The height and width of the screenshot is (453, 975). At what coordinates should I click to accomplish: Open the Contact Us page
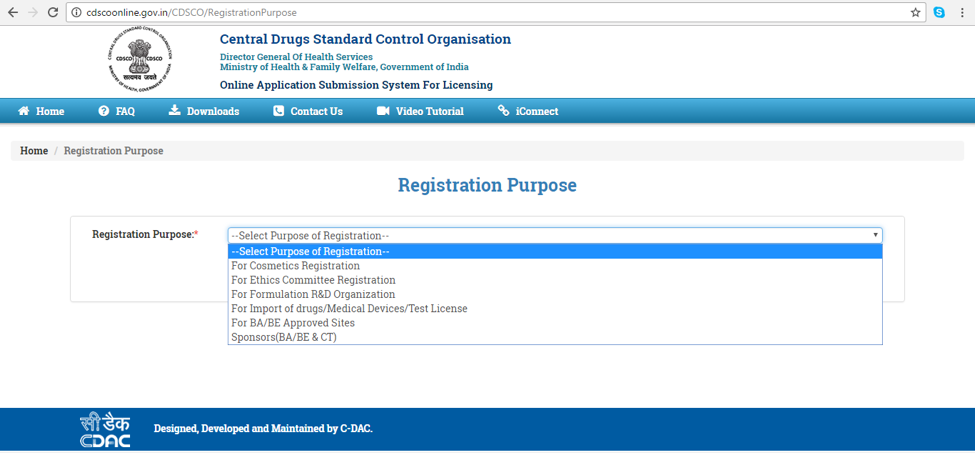point(308,111)
